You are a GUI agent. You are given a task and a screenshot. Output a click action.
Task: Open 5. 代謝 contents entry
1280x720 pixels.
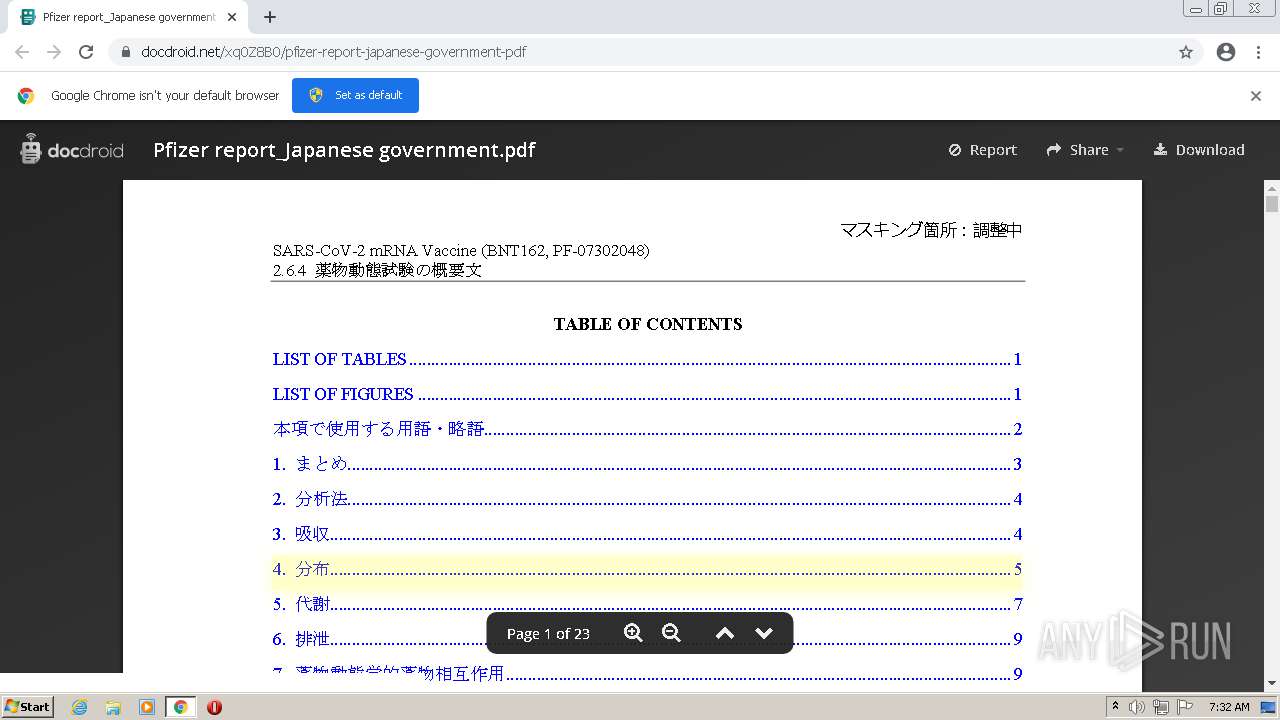pos(647,604)
